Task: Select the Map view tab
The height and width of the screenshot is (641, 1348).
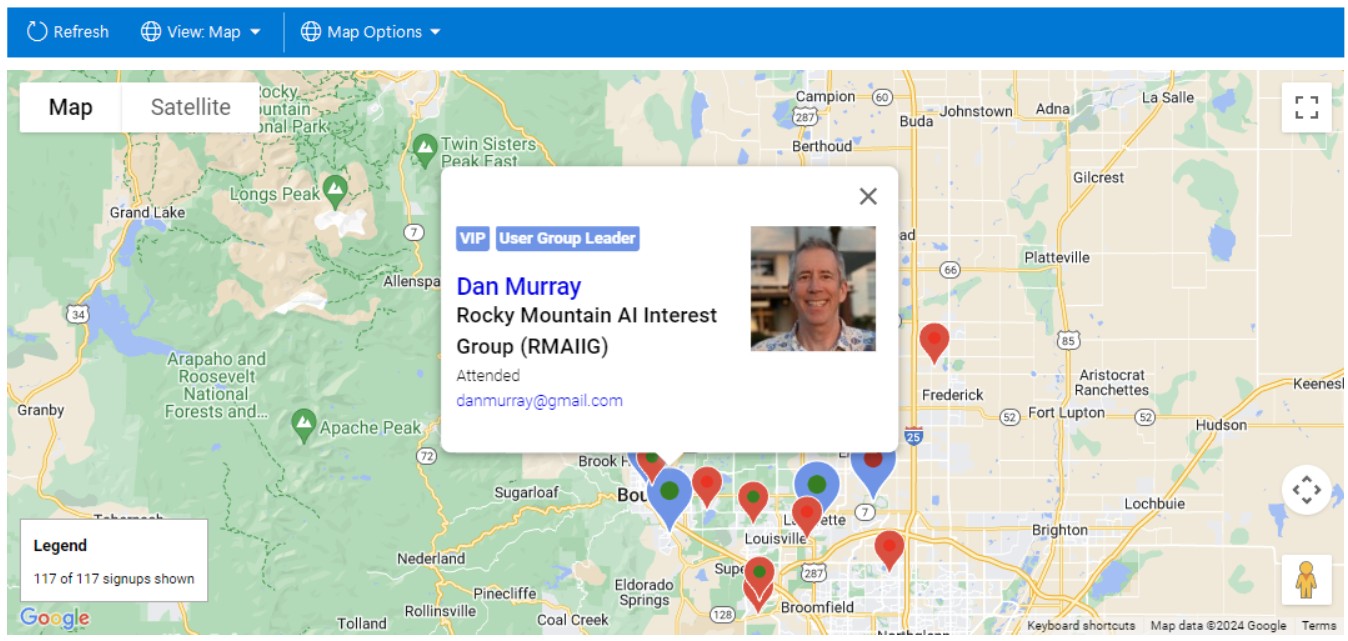Action: (71, 107)
